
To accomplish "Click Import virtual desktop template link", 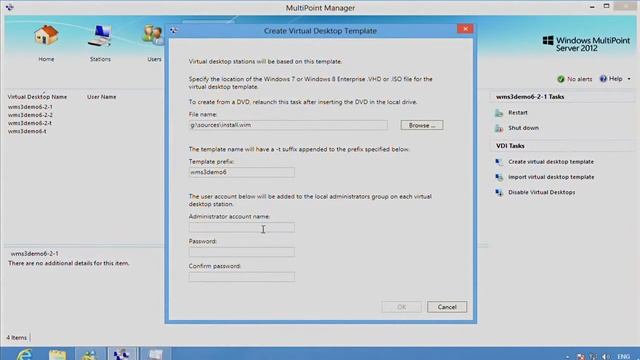I will [x=551, y=177].
